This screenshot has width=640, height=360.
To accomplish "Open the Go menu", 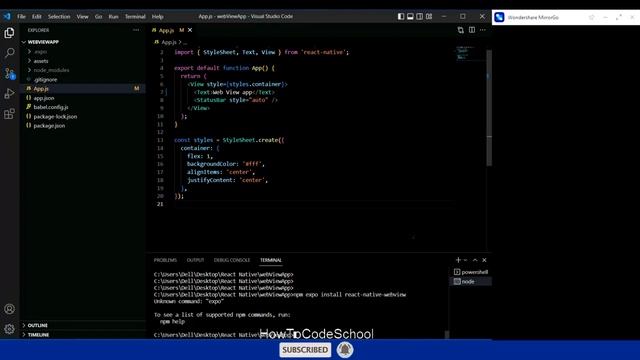I will point(98,17).
